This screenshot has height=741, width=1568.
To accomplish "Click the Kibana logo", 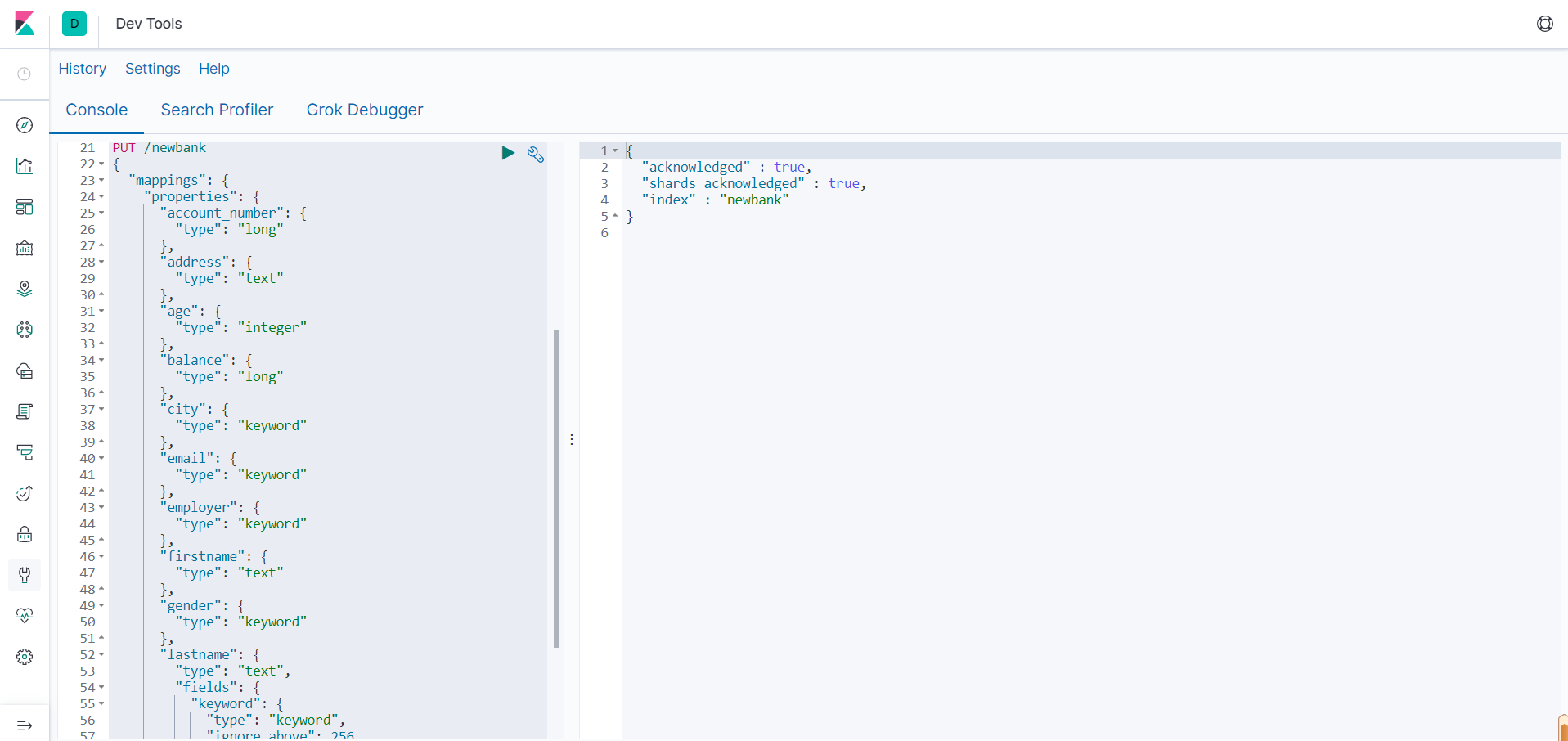I will tap(25, 24).
